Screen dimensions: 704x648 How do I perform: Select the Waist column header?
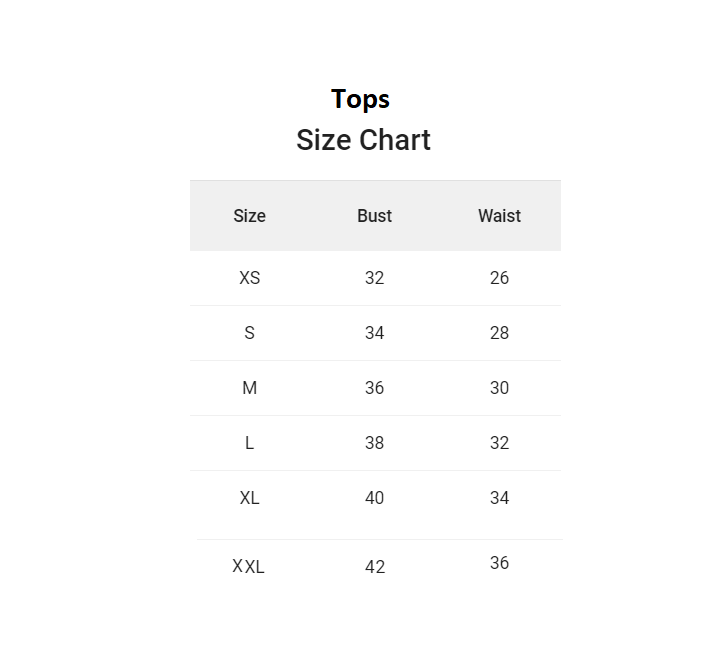point(499,216)
